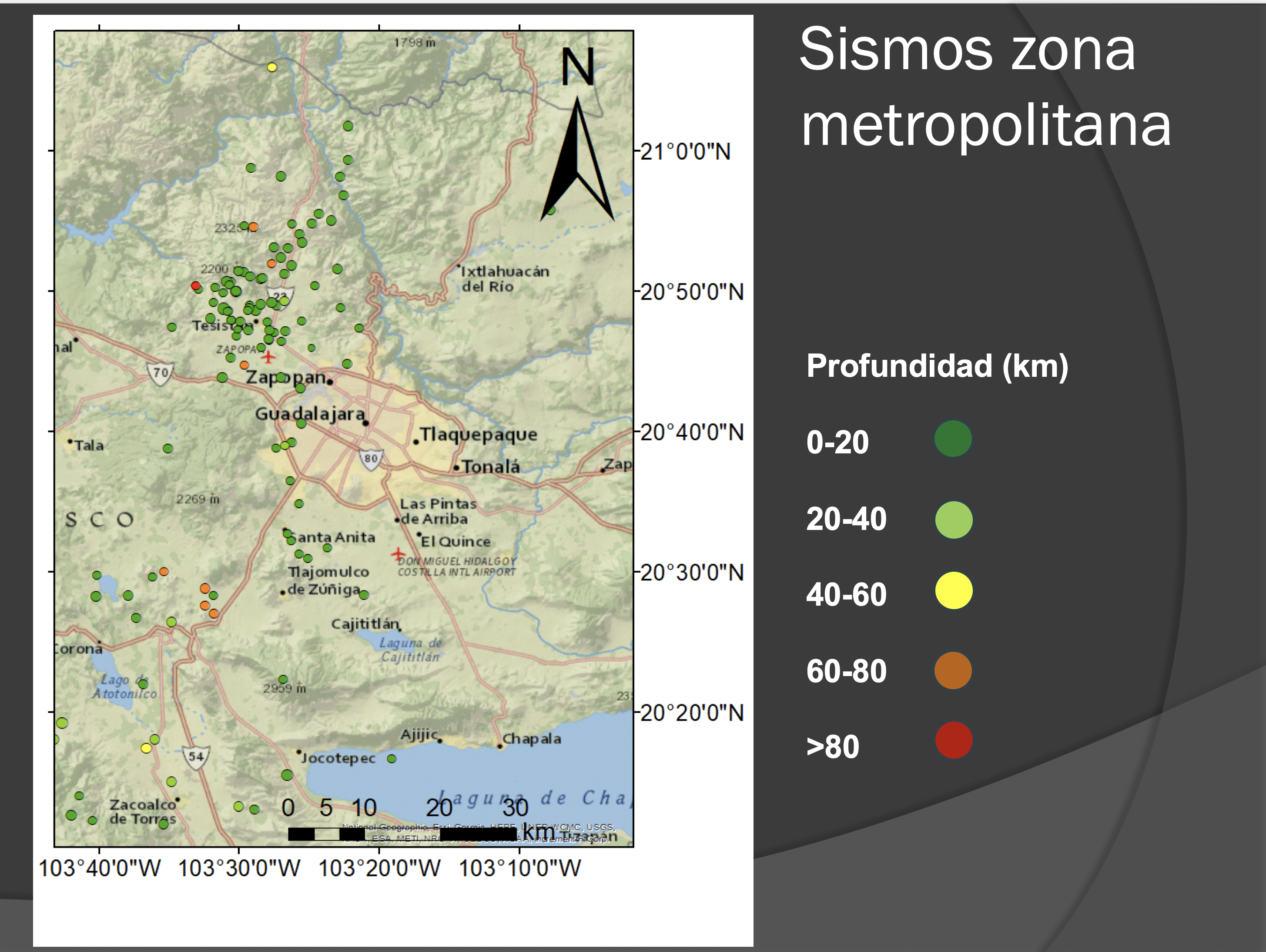Click the yellow earthquake dot at map top
The height and width of the screenshot is (952, 1266).
[272, 67]
